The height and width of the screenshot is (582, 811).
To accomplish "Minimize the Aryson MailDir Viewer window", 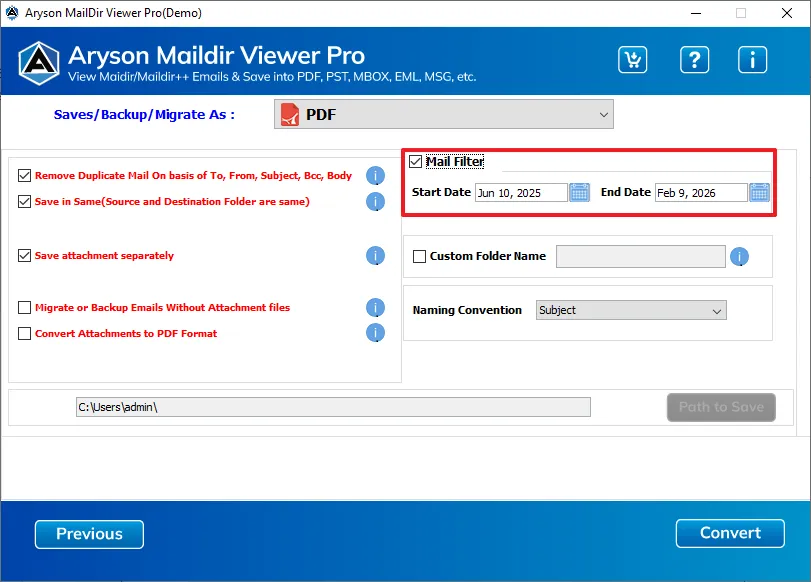I will tap(696, 13).
